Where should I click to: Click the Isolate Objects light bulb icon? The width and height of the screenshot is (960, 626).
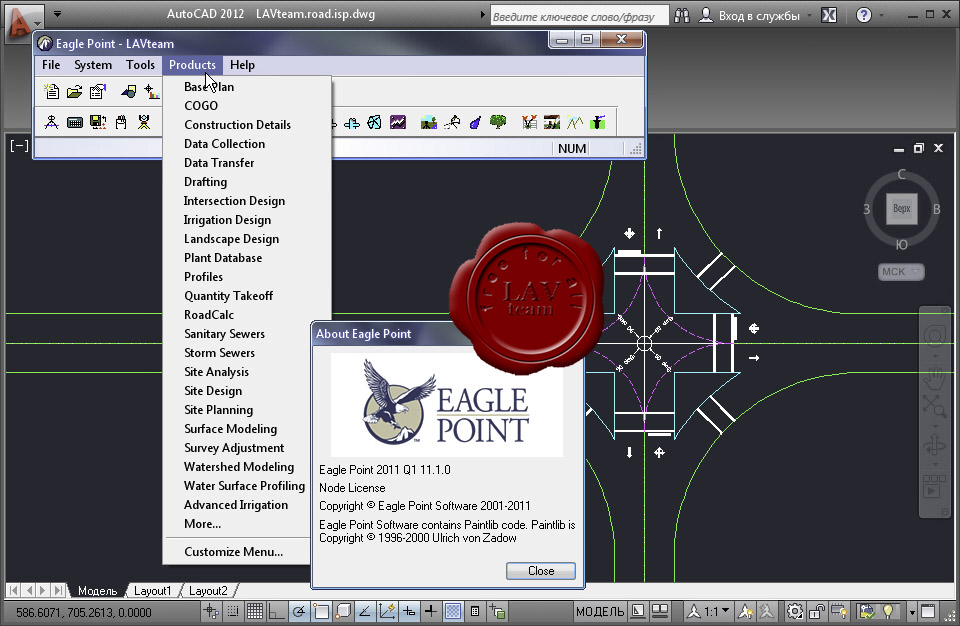point(889,611)
